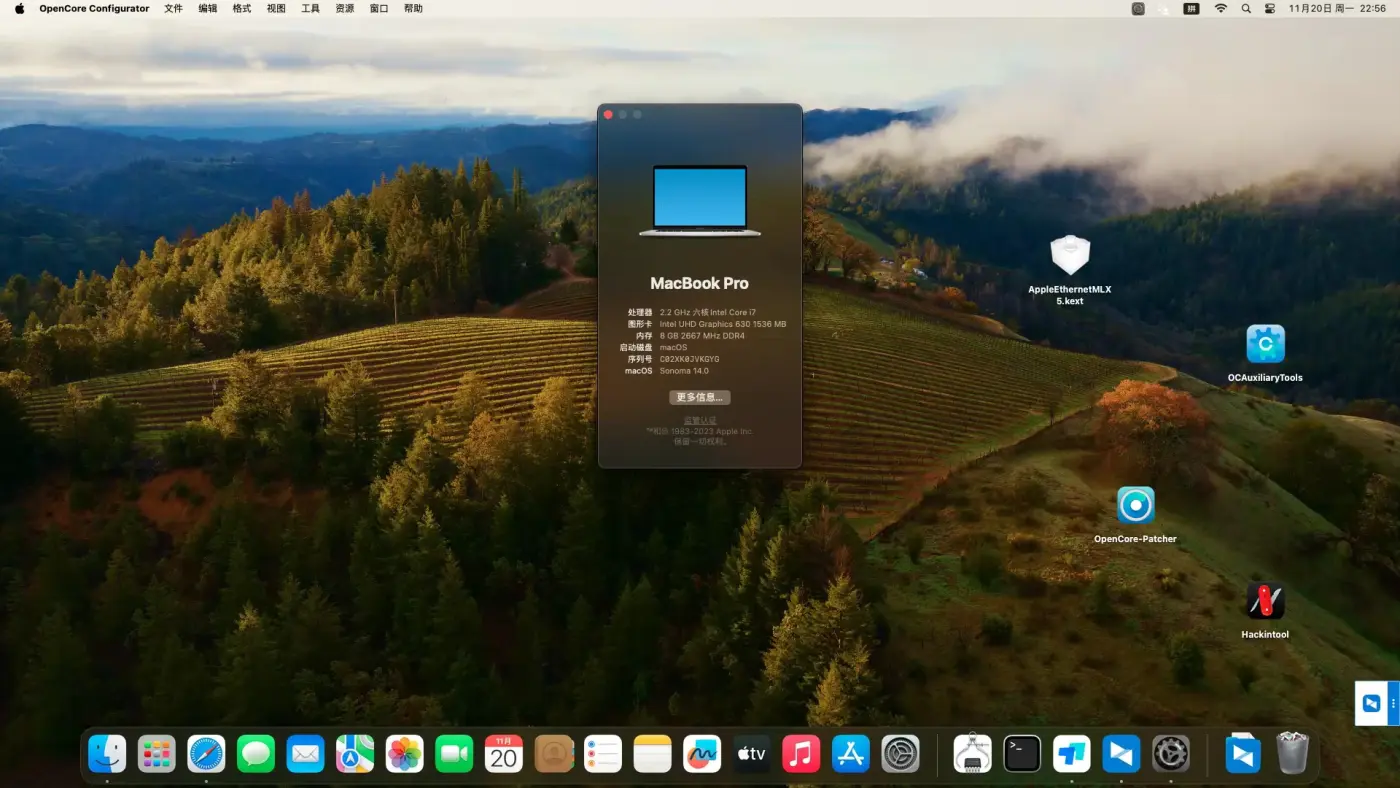This screenshot has width=1400, height=788.
Task: Open Control Center in menu bar
Action: [x=1270, y=8]
